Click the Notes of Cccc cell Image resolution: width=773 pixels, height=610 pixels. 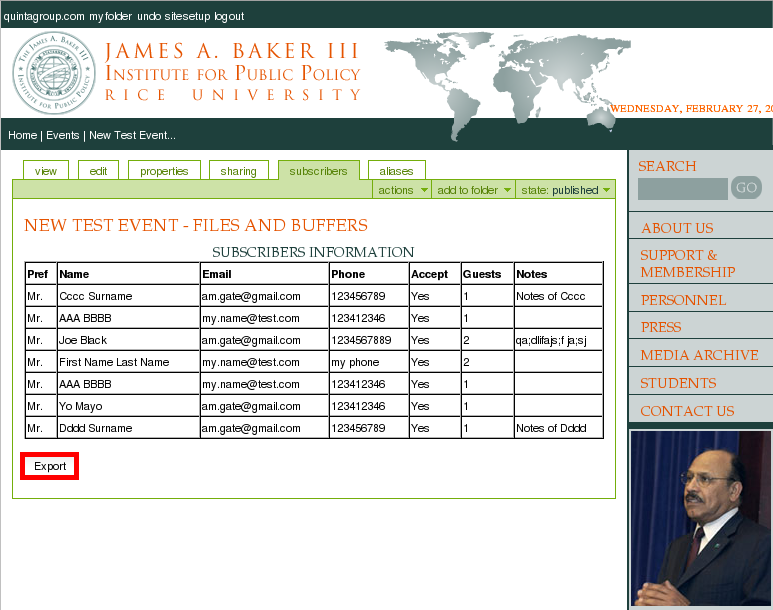(558, 296)
